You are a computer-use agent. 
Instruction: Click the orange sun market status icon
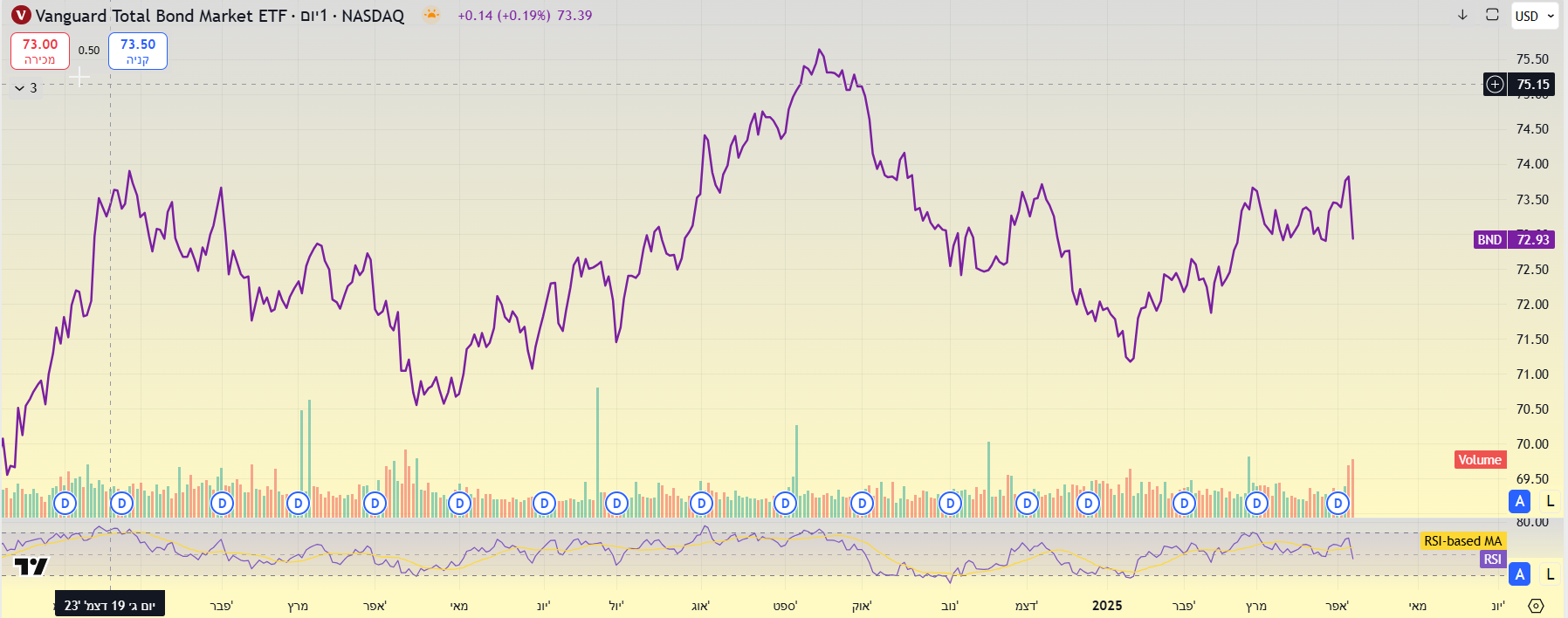[431, 14]
